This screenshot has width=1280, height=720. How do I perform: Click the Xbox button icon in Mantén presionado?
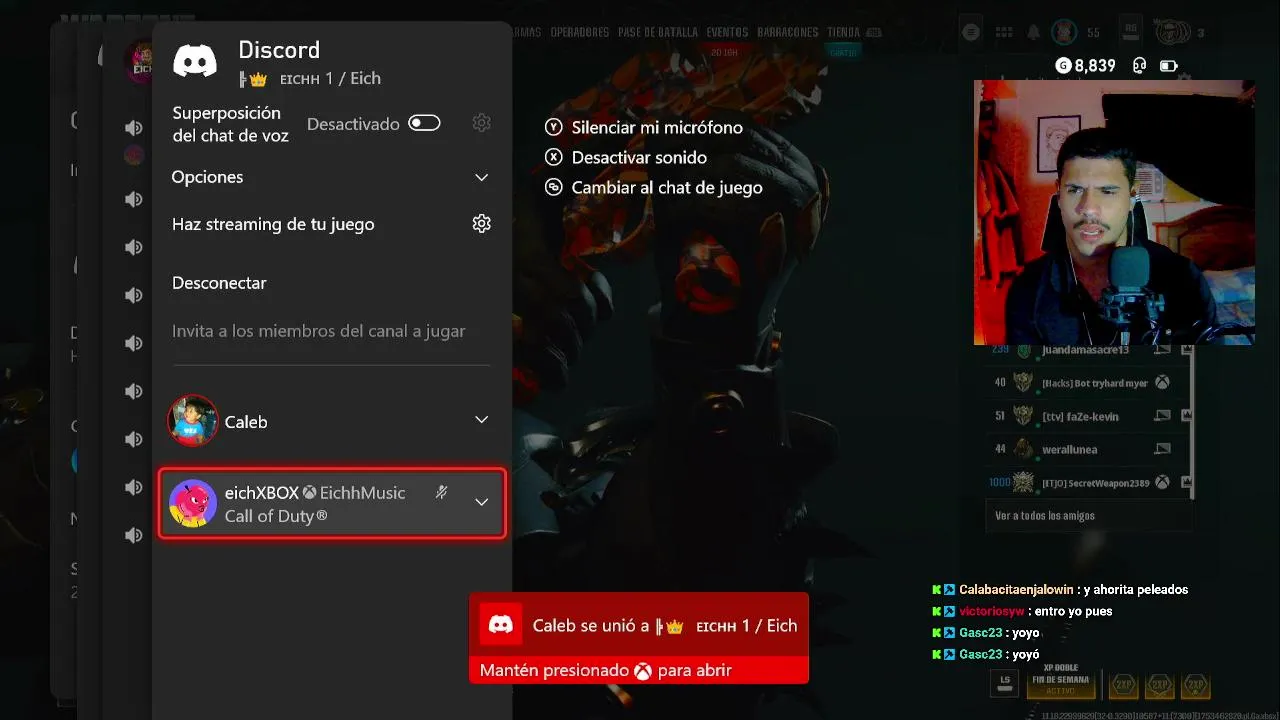click(642, 671)
